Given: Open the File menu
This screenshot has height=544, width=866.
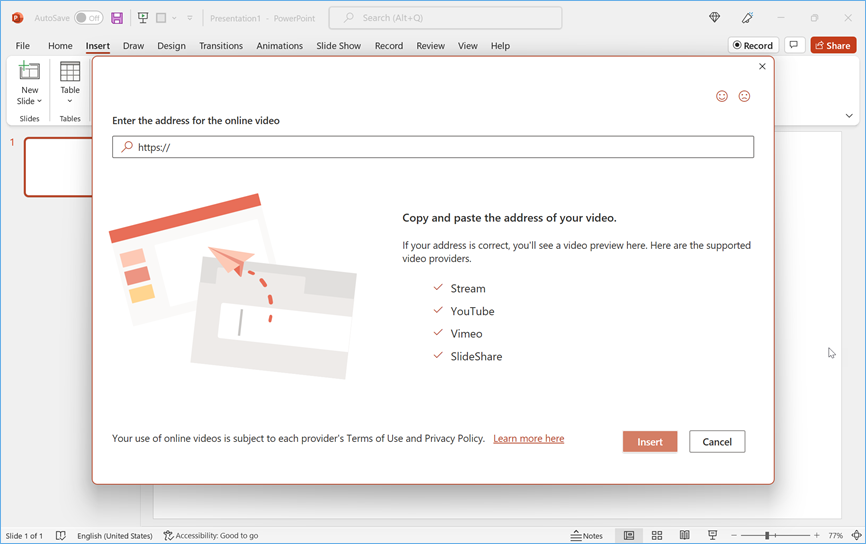Looking at the screenshot, I should click(22, 46).
